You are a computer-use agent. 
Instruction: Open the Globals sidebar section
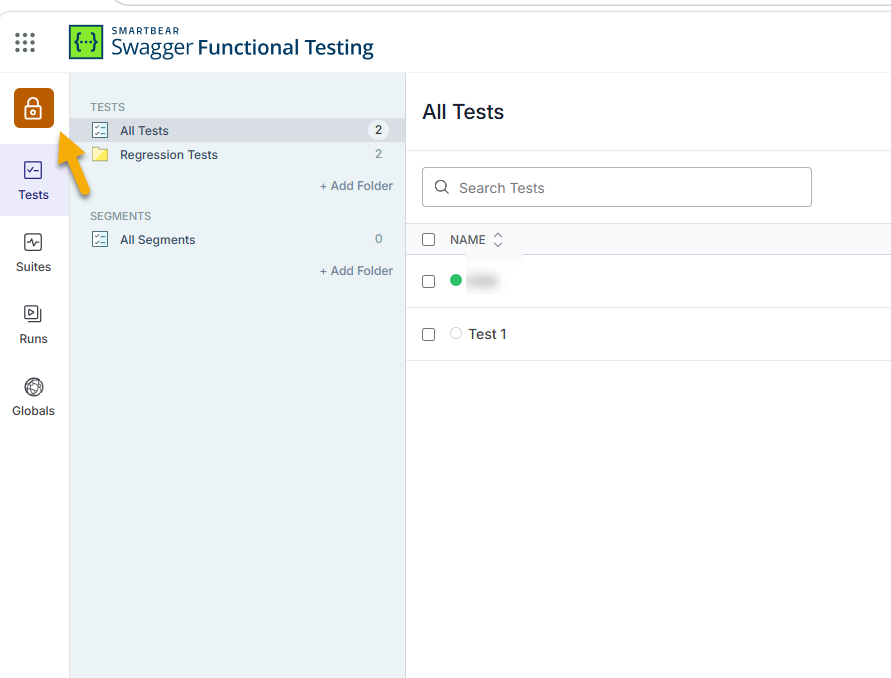(34, 397)
